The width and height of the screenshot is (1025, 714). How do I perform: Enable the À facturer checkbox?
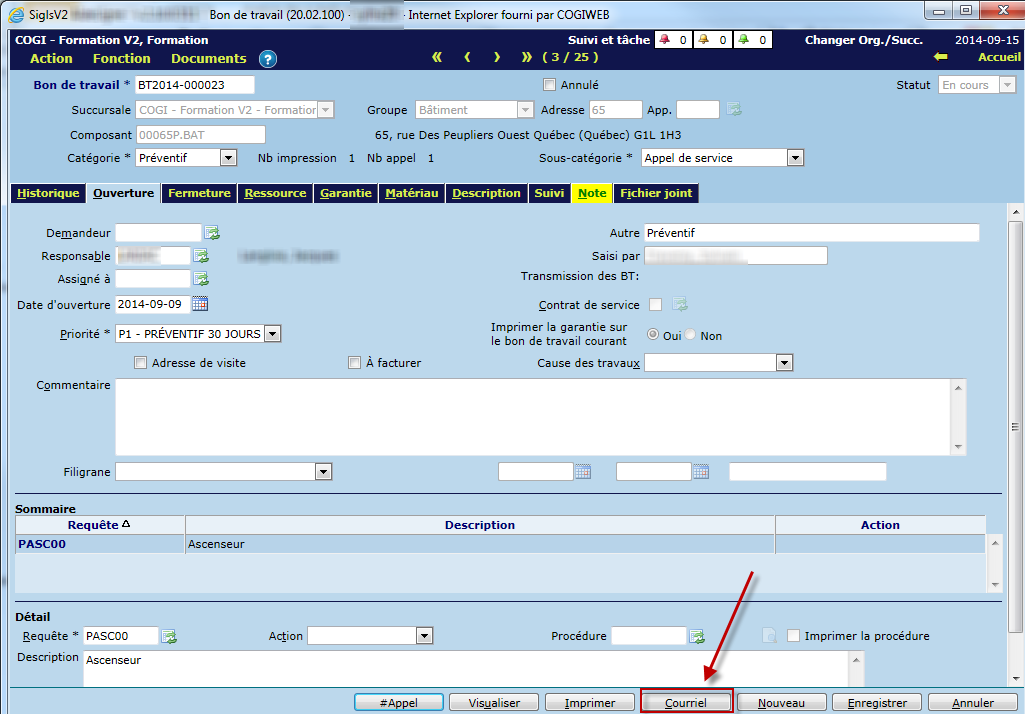(x=354, y=363)
